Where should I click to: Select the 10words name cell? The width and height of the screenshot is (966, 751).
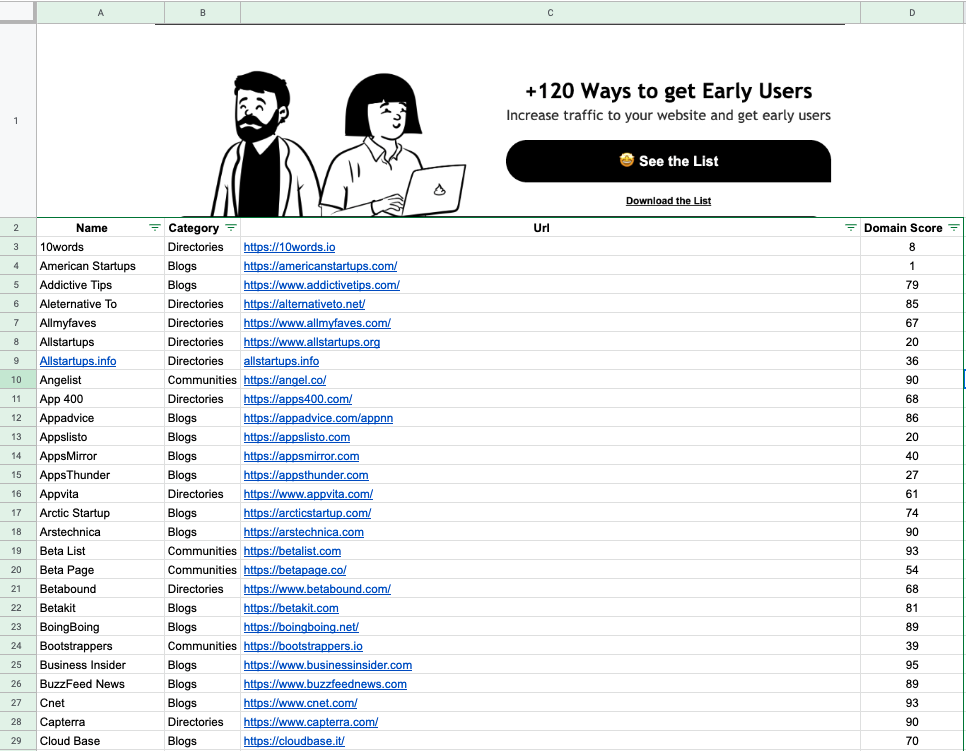pos(100,247)
